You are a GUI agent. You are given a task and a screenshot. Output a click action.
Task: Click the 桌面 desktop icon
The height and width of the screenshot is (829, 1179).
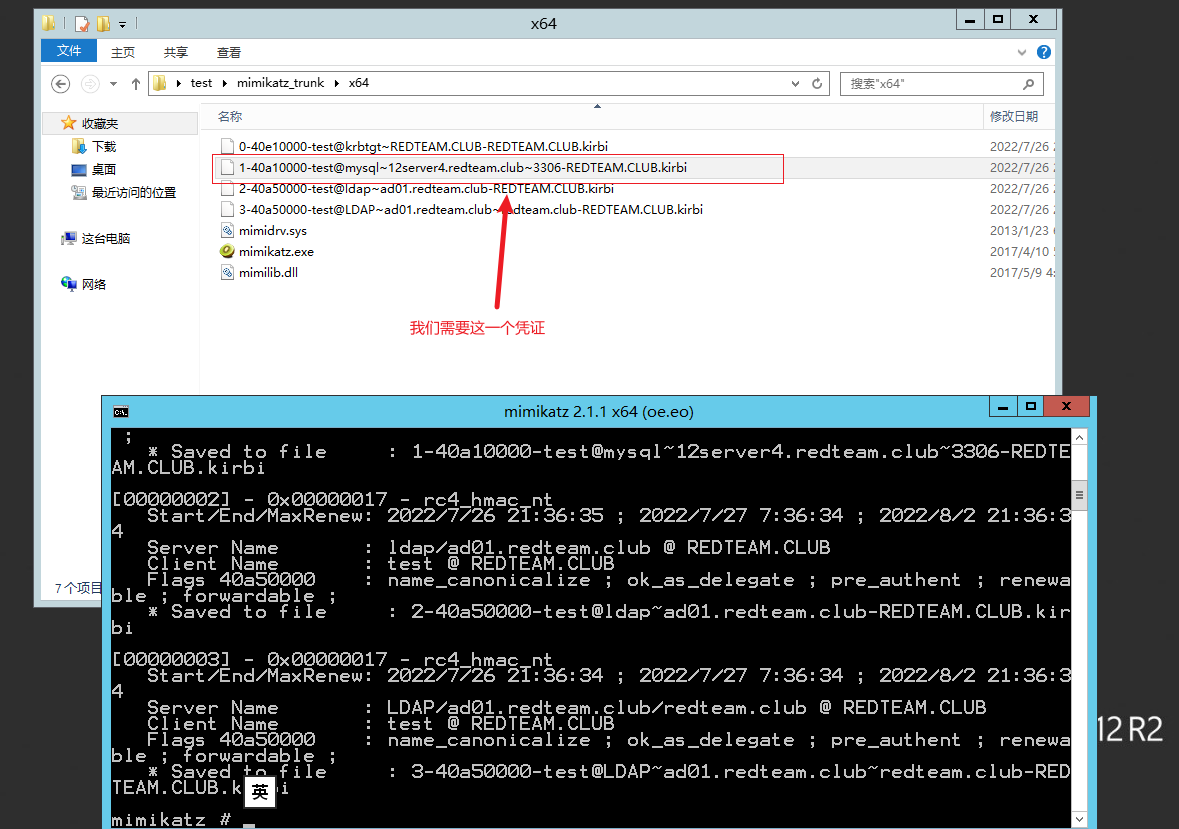click(x=79, y=170)
